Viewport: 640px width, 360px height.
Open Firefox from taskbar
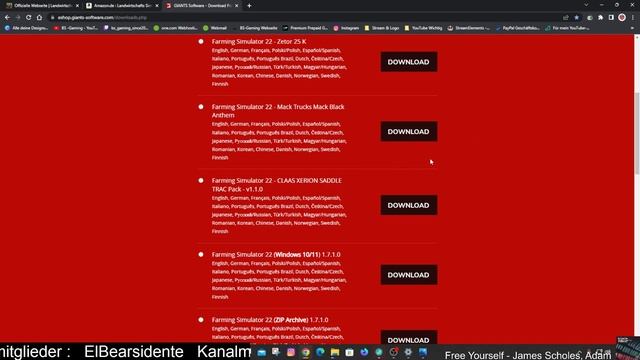tap(364, 352)
